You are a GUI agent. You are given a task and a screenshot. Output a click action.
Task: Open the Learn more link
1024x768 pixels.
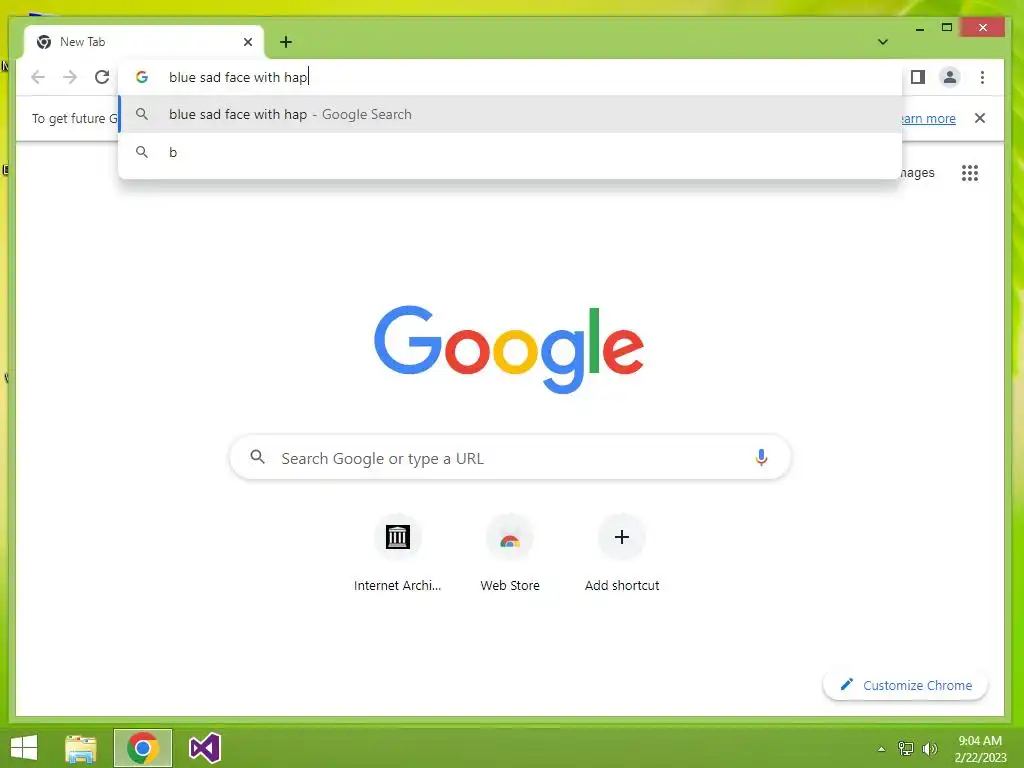tap(927, 118)
